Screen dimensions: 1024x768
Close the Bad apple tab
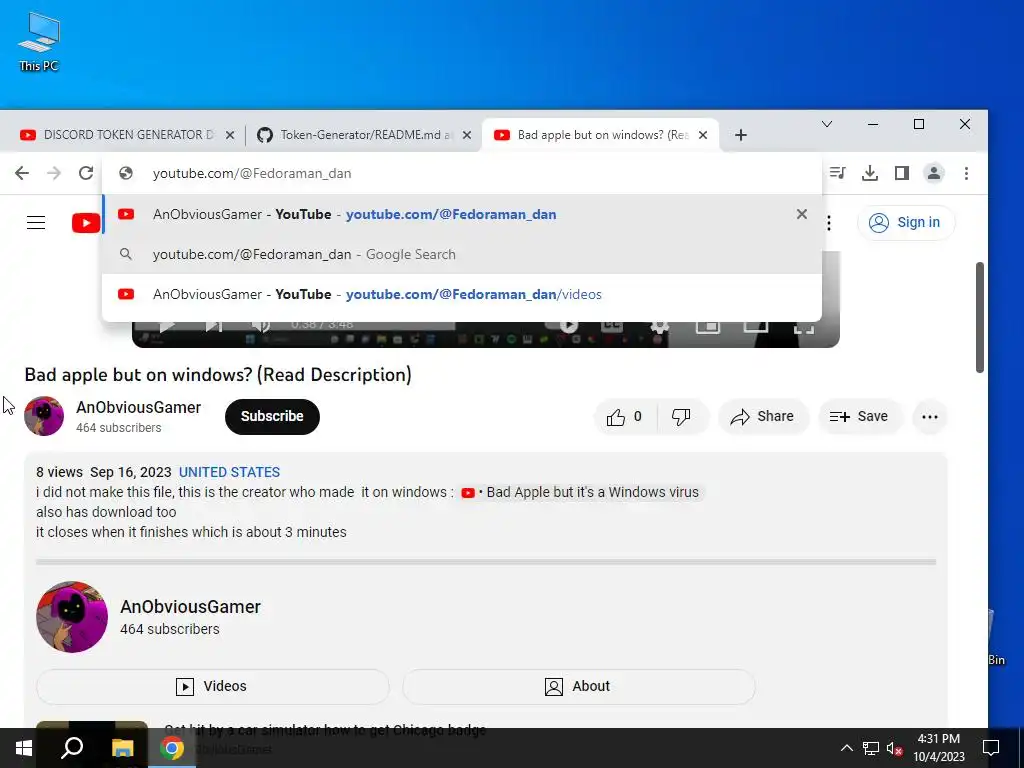coord(703,135)
